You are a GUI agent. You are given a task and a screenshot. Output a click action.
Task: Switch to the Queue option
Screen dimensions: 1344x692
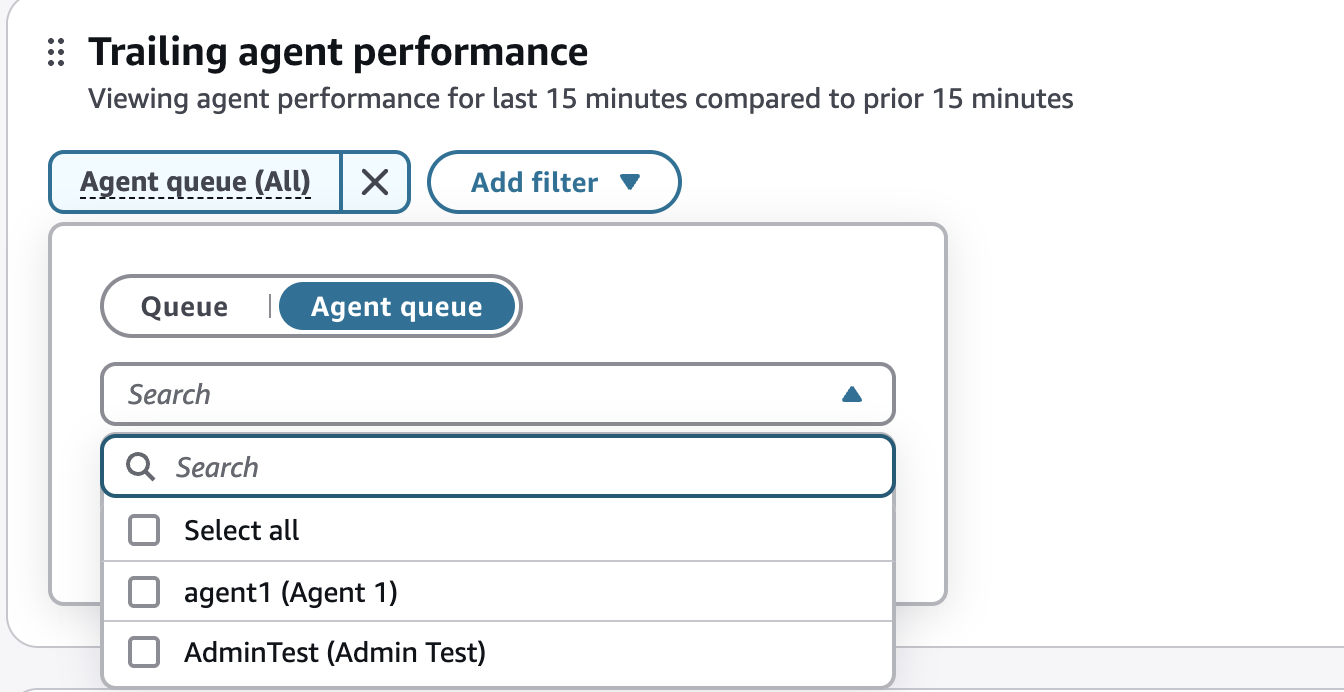click(x=185, y=307)
